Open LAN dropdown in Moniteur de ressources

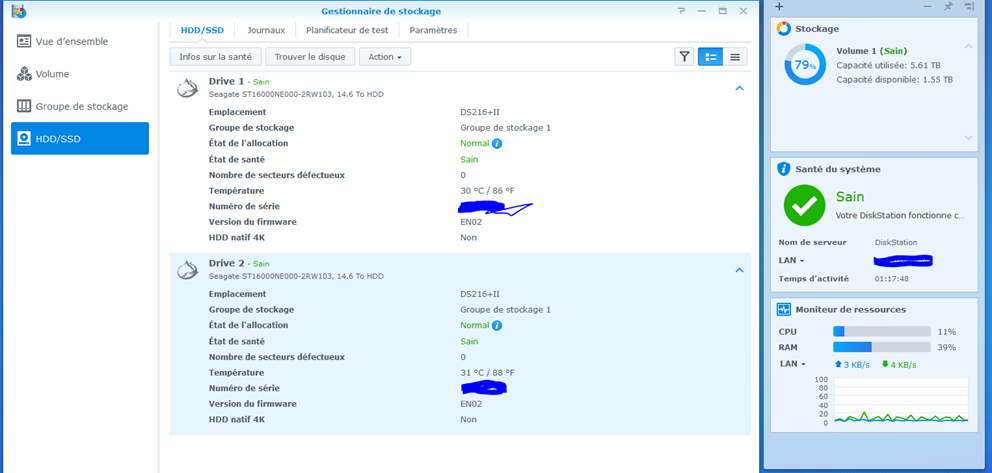coord(791,364)
